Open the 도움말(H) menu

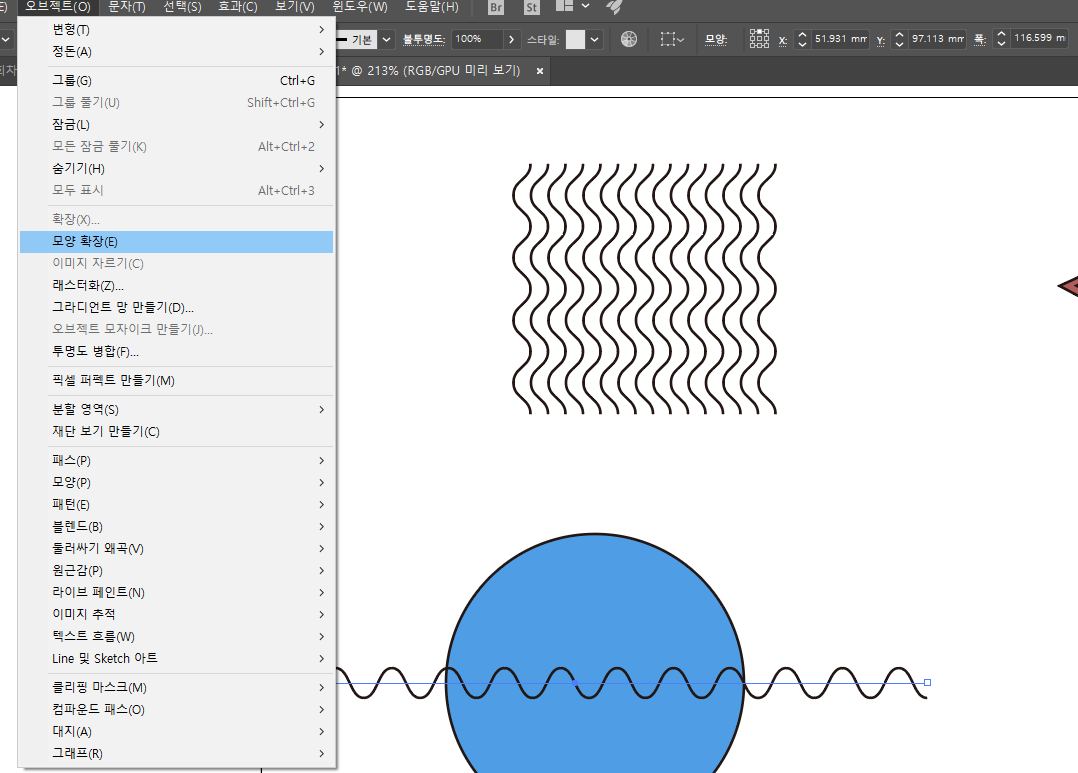point(432,7)
